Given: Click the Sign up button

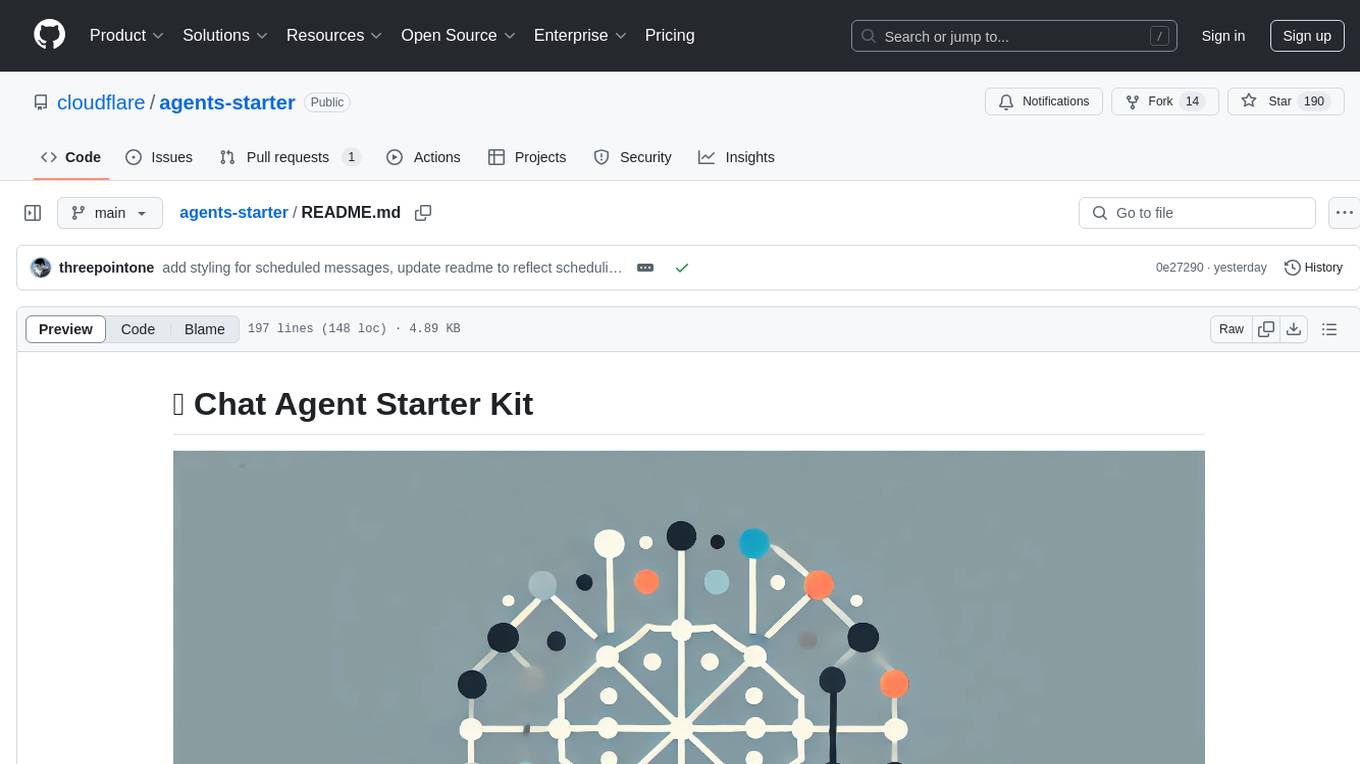Looking at the screenshot, I should (1307, 36).
